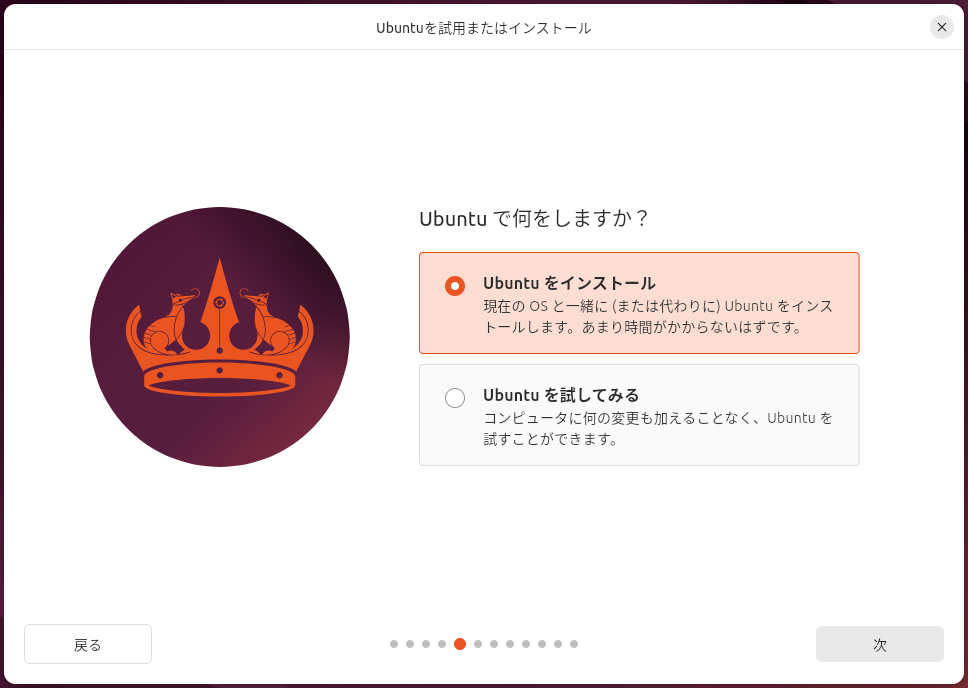Click the 'Ubuntu で何をしますか？' heading
Image resolution: width=968 pixels, height=688 pixels.
tap(534, 219)
